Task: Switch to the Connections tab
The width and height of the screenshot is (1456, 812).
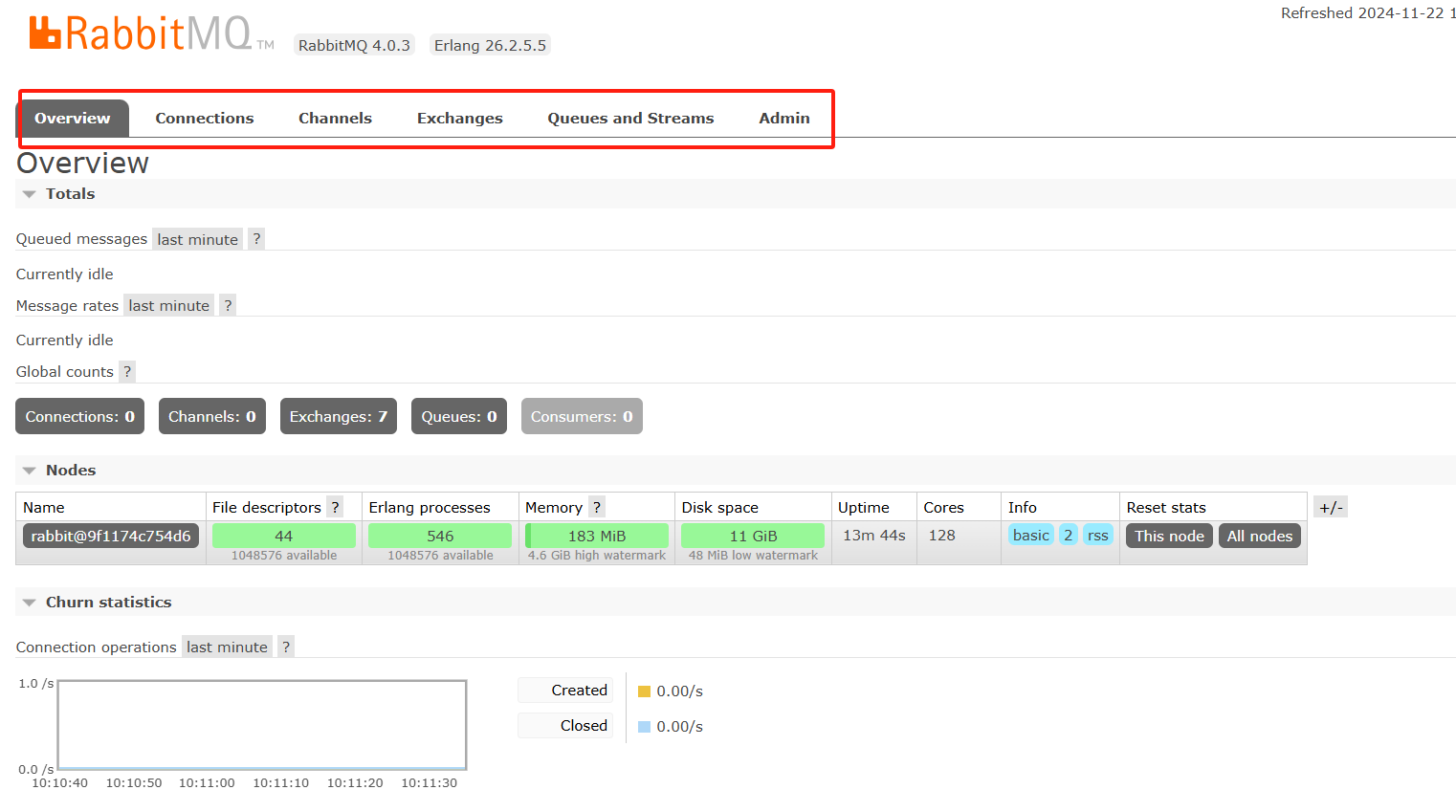Action: click(205, 118)
